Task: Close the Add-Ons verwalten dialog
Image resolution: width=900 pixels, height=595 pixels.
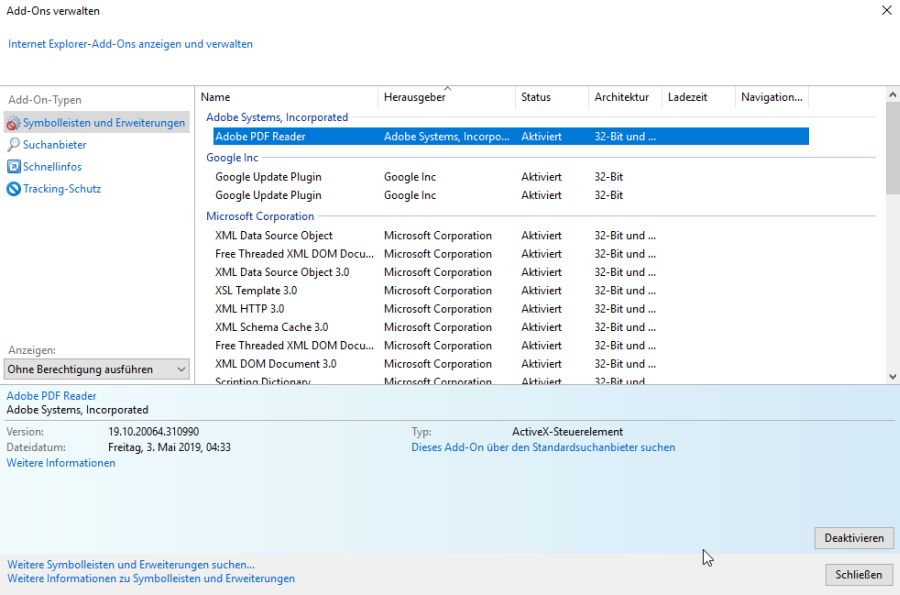Action: pyautogui.click(x=886, y=10)
